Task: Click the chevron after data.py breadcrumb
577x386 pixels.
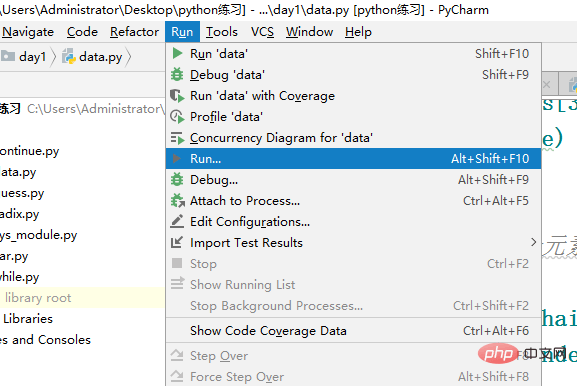Action: [x=128, y=57]
